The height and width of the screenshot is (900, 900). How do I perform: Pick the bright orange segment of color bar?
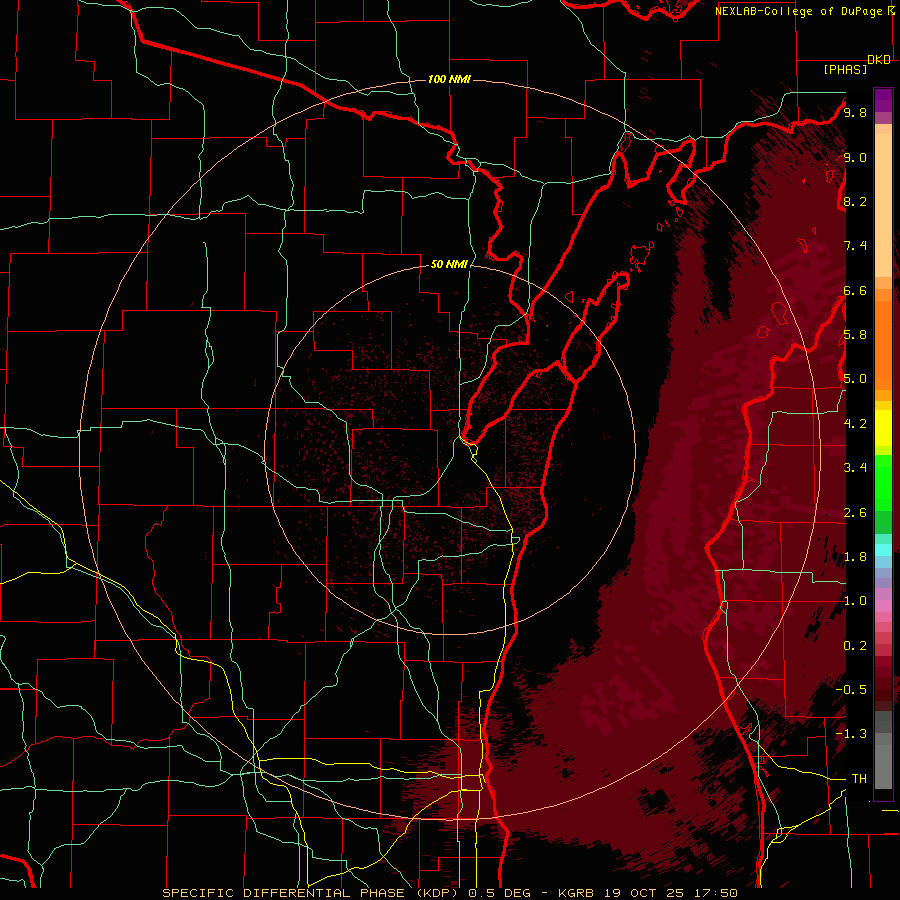tap(883, 344)
